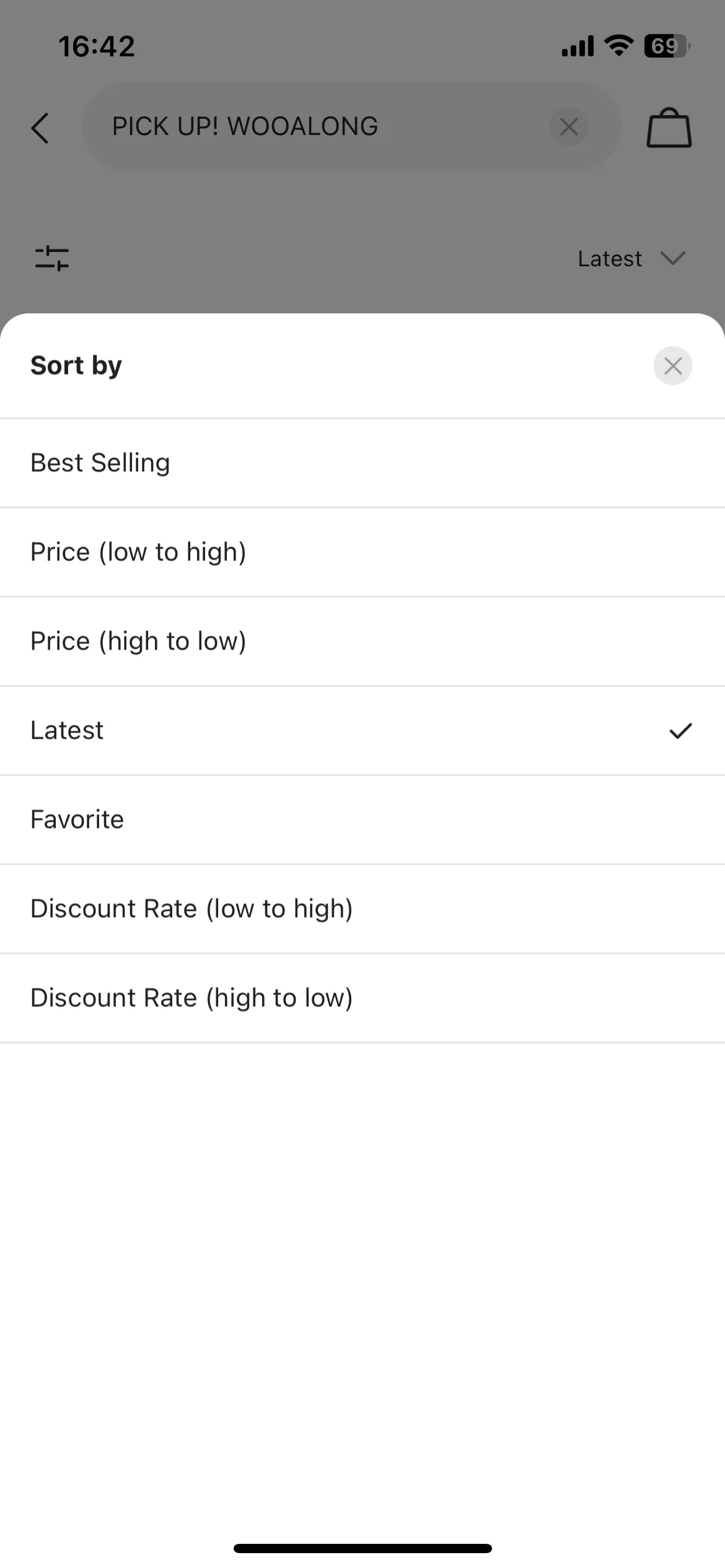The width and height of the screenshot is (725, 1568).
Task: Tap the battery indicator in status bar
Action: coord(667,46)
